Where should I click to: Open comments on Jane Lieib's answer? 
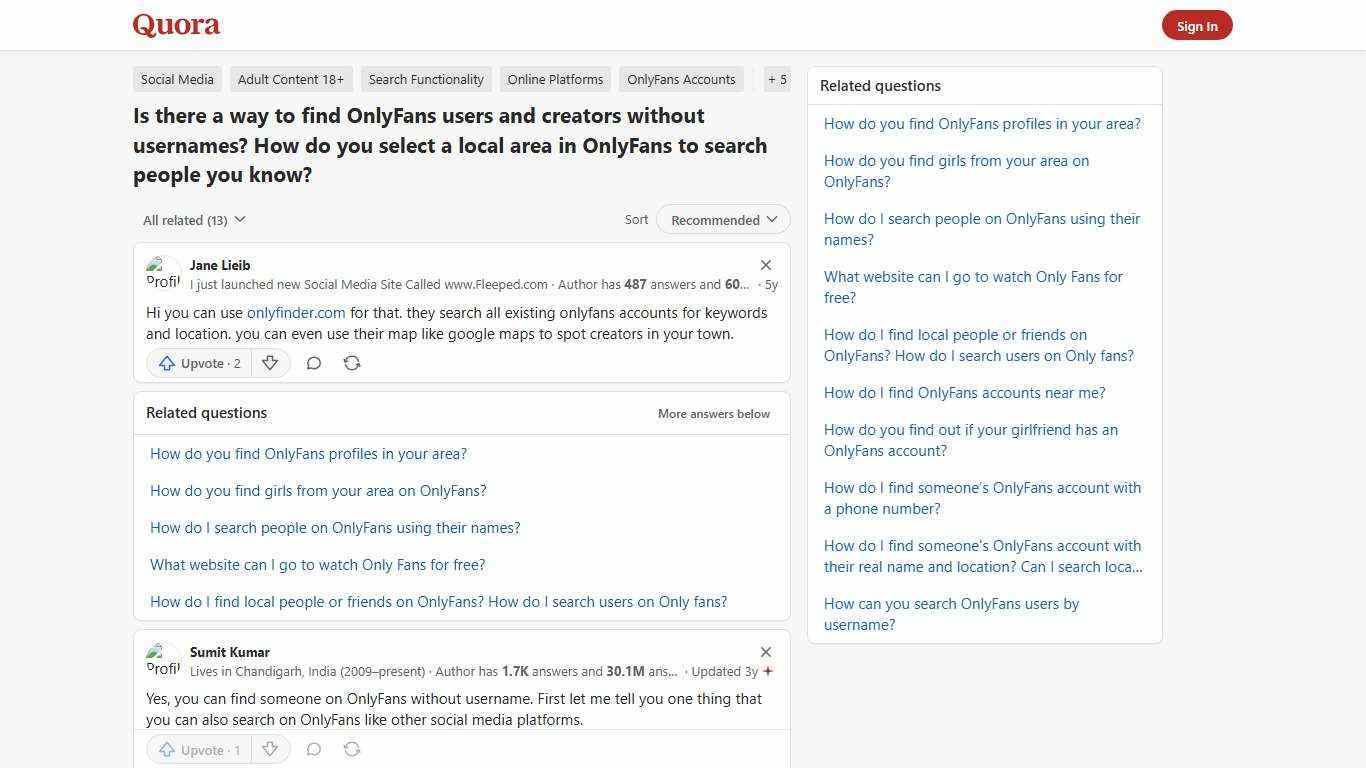click(314, 363)
